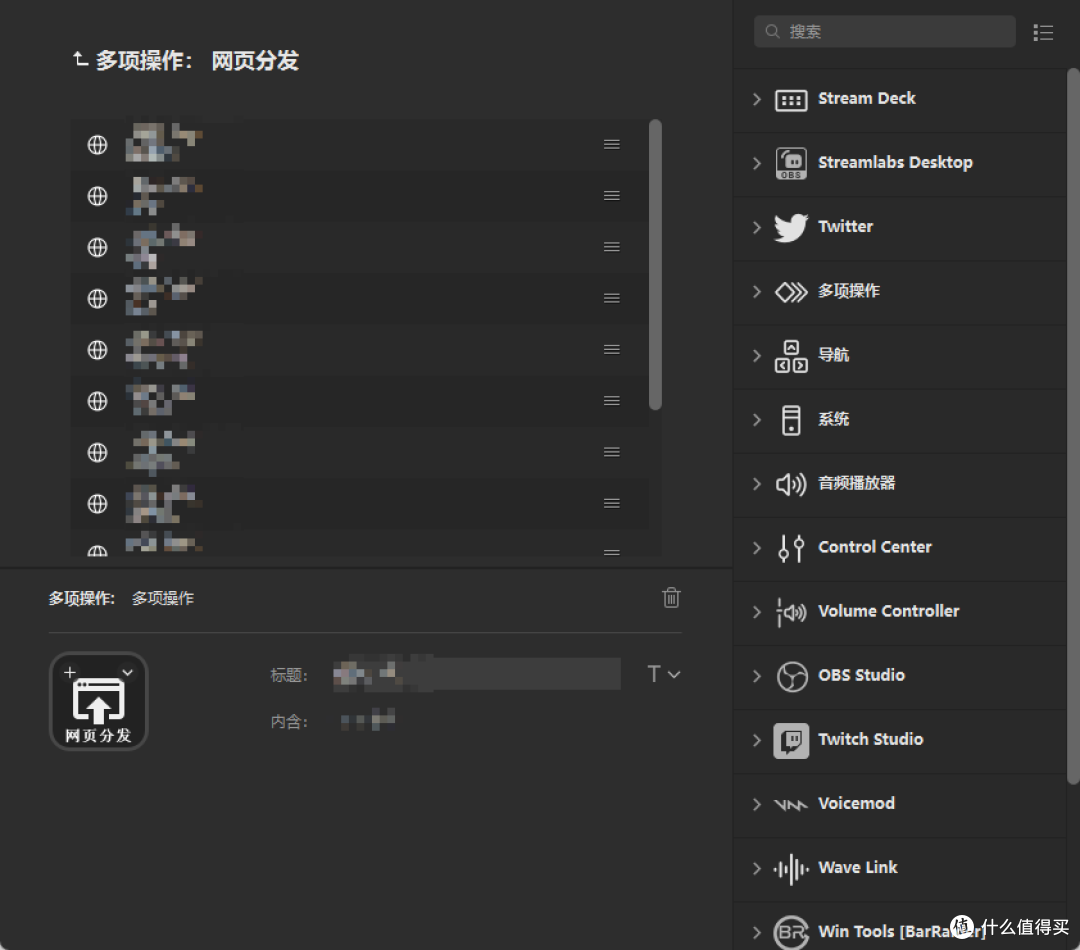Click the Stream Deck label
1080x950 pixels.
[866, 99]
